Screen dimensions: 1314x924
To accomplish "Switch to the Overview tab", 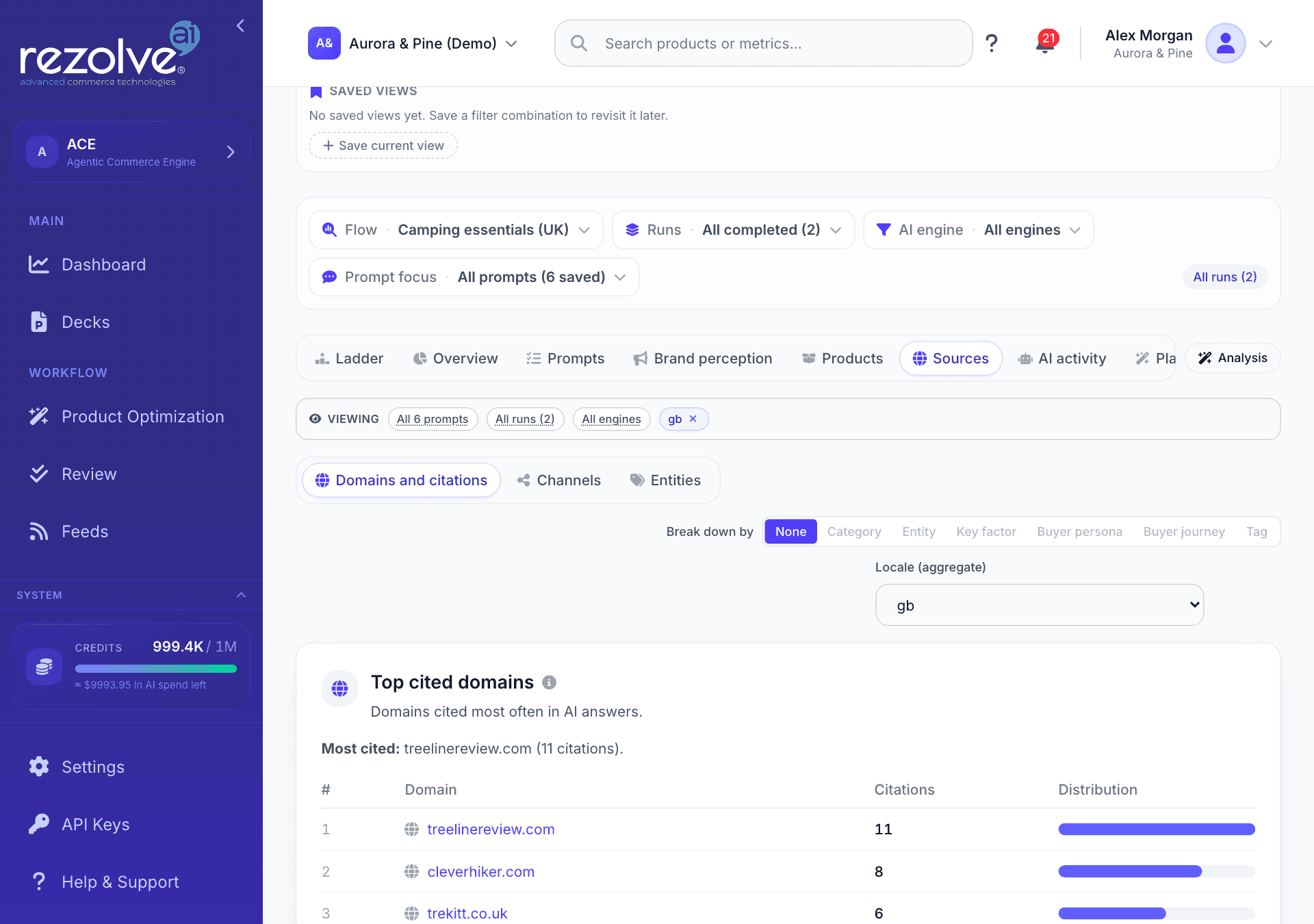I will tap(456, 359).
